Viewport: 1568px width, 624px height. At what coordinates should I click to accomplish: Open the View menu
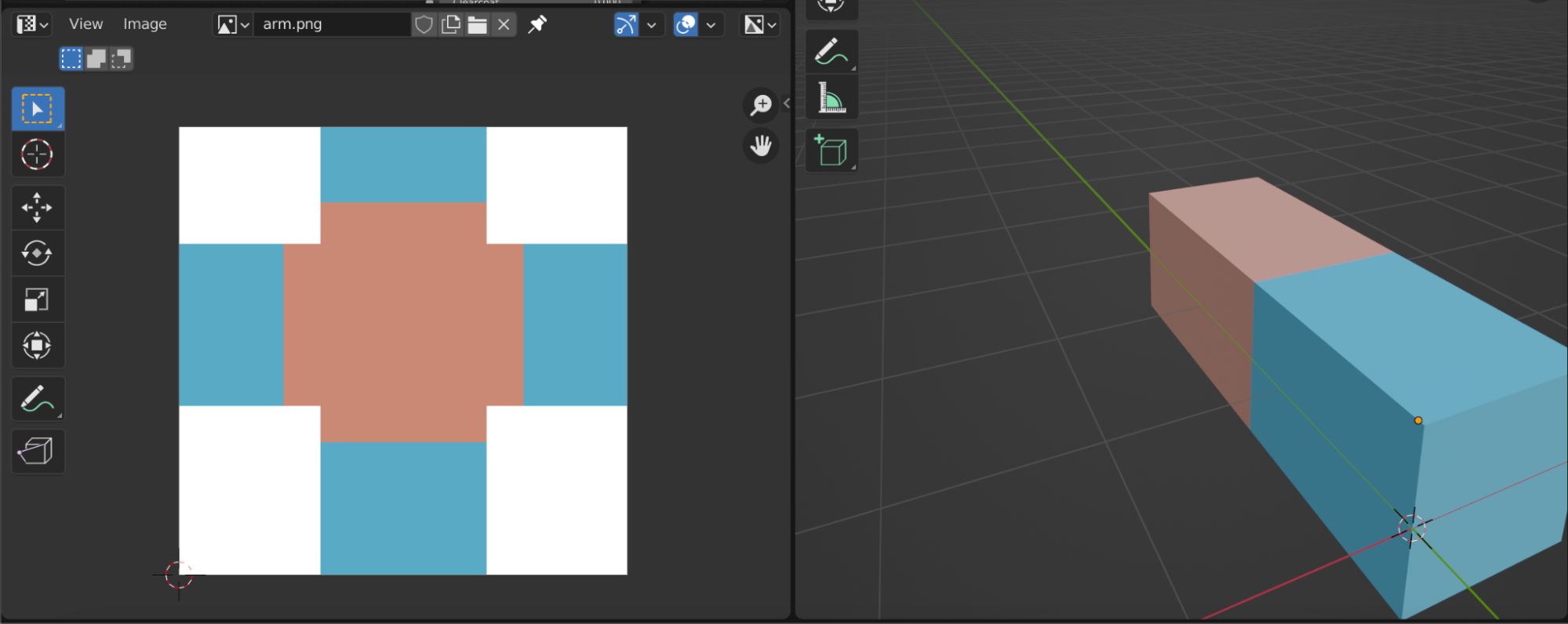[85, 24]
